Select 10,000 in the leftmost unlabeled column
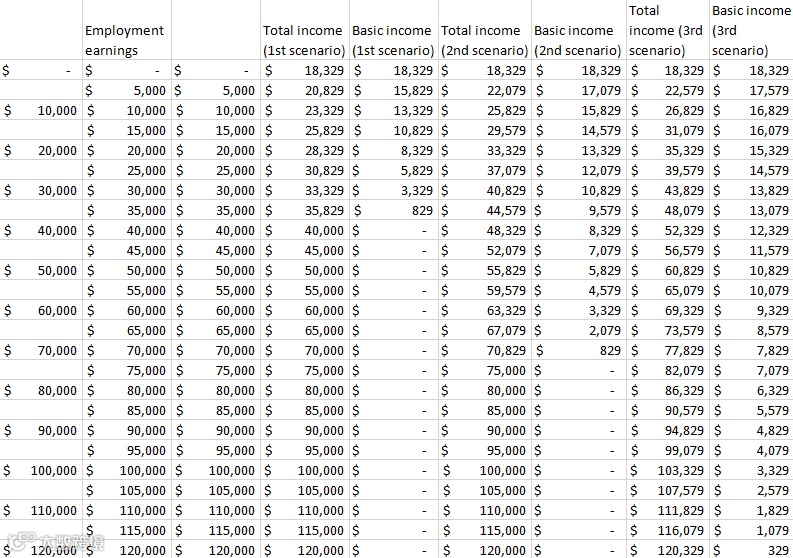 tap(57, 111)
